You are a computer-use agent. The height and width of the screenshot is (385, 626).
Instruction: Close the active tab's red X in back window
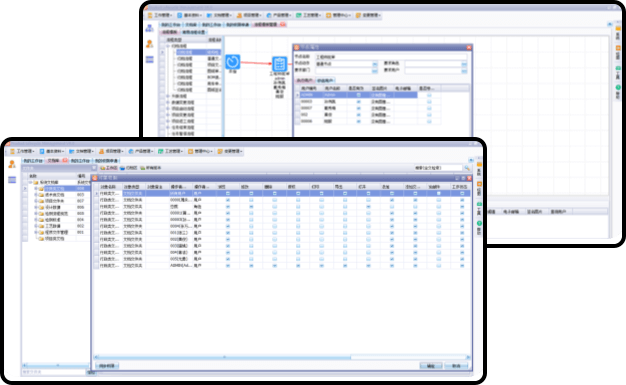tap(282, 25)
